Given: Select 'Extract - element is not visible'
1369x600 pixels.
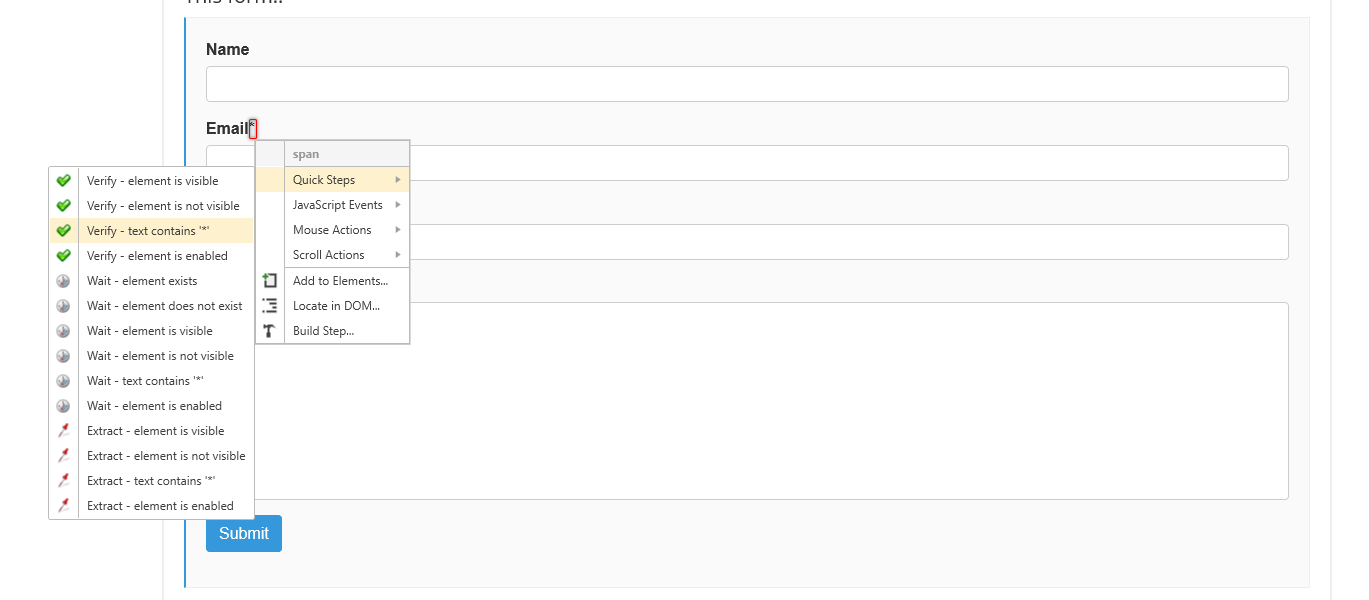Looking at the screenshot, I should pyautogui.click(x=166, y=456).
